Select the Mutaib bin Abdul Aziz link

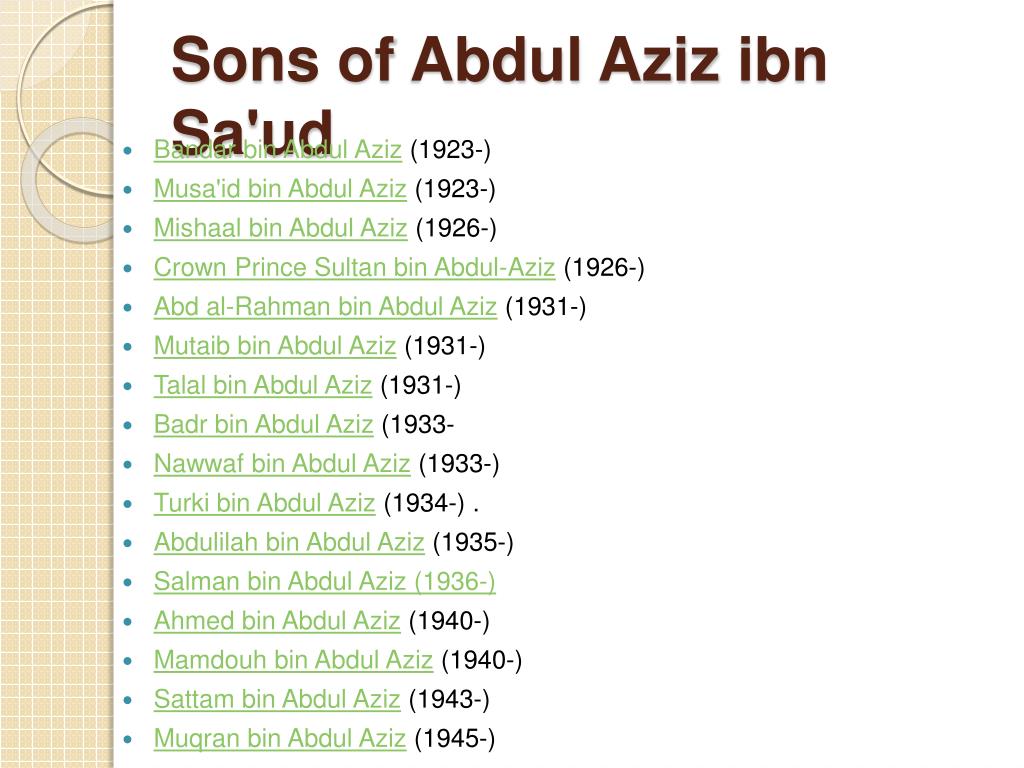pos(275,345)
